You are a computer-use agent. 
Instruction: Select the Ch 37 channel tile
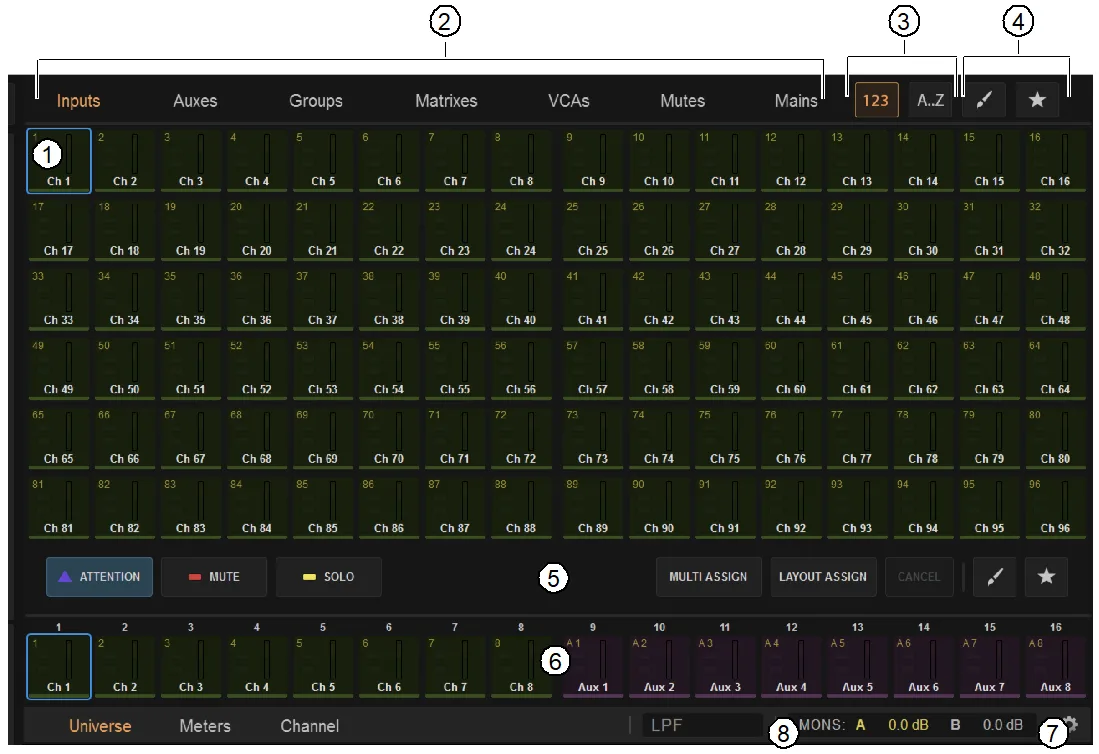323,299
